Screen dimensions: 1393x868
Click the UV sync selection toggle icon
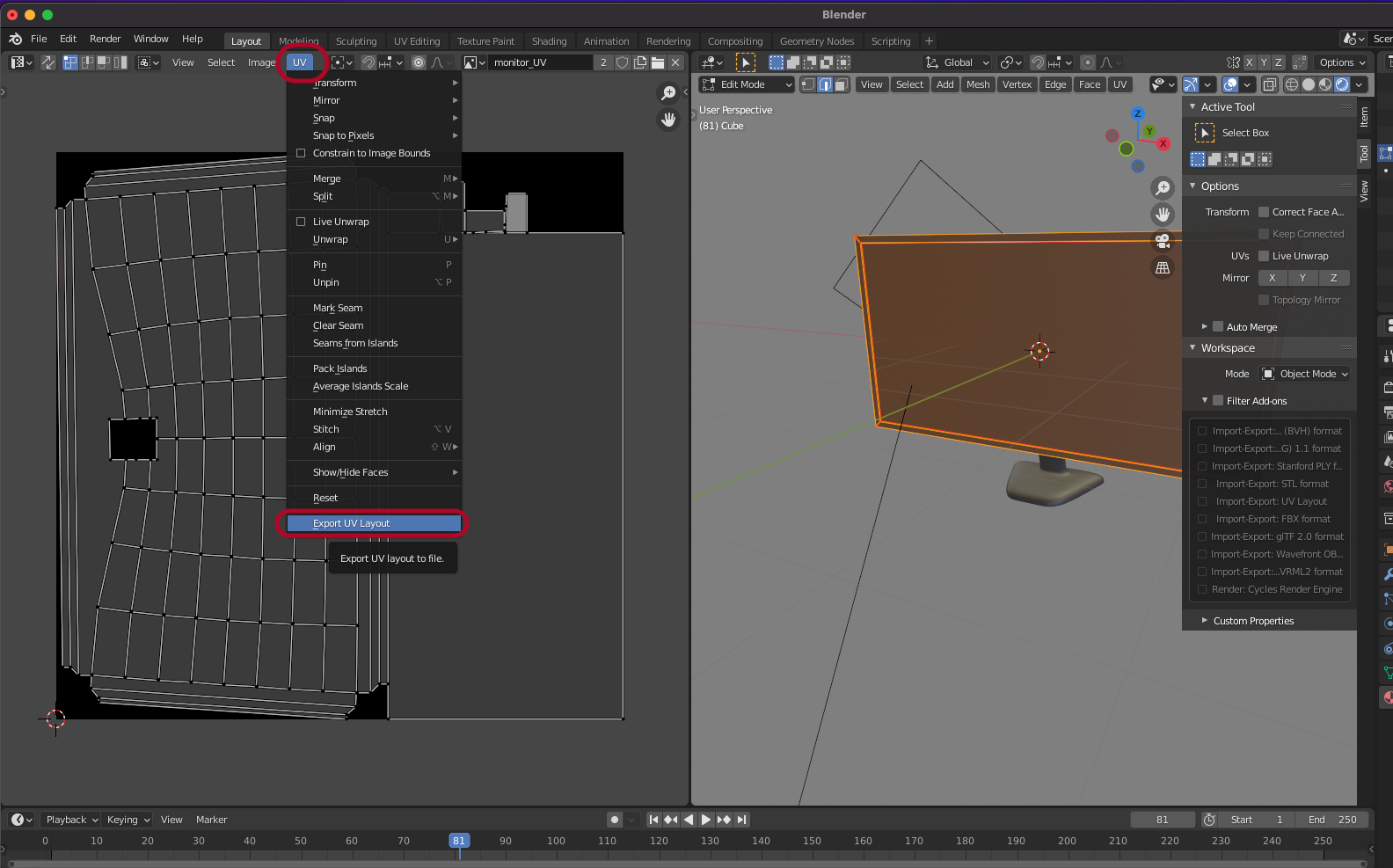47,62
